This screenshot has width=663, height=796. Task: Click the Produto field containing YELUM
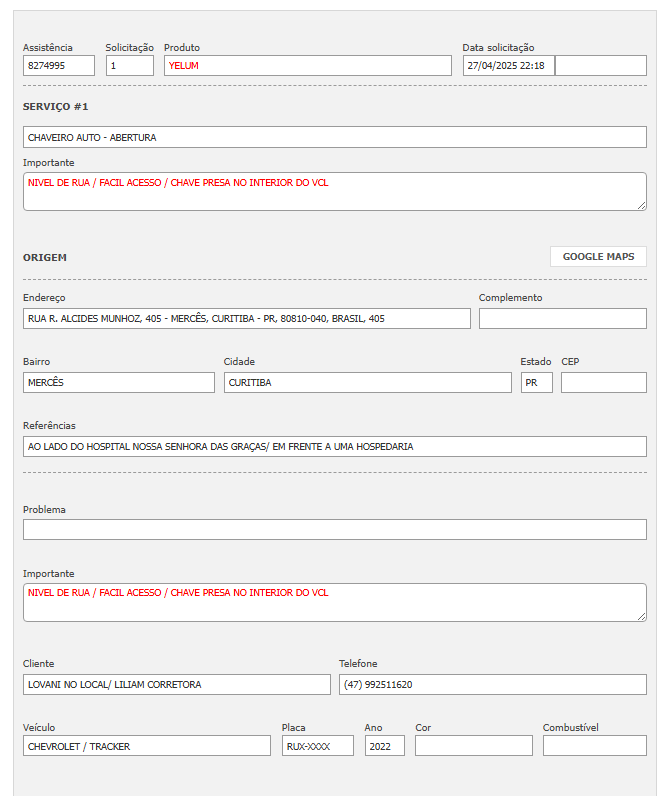pos(307,66)
